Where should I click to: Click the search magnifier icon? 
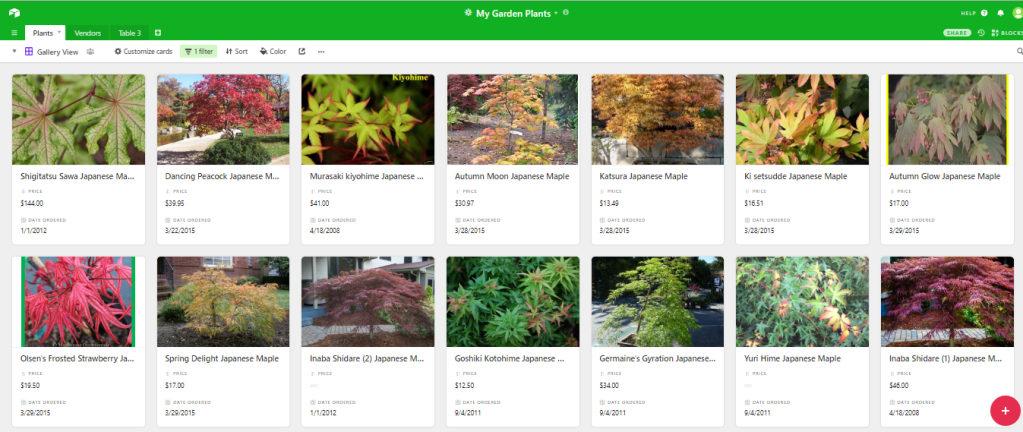[1020, 51]
